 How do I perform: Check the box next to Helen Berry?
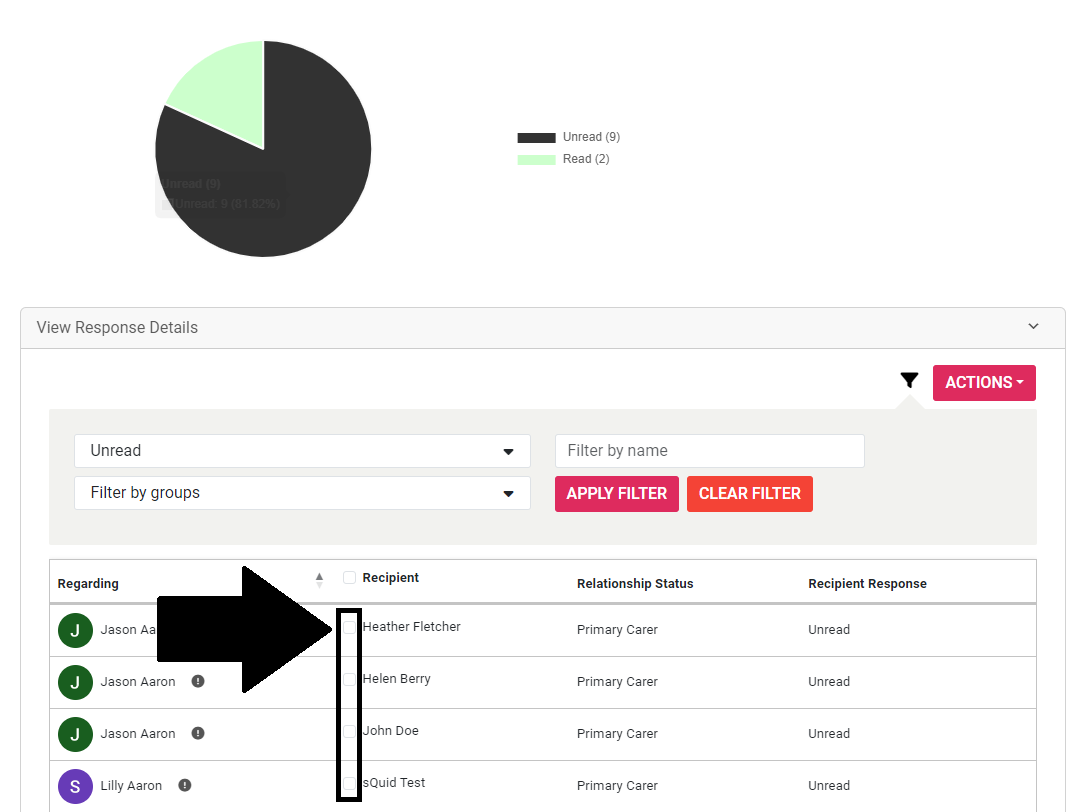[349, 680]
